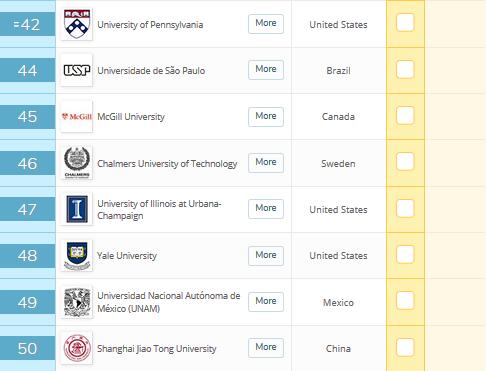Check the compare box for Shanghai Jiao Tong
The width and height of the screenshot is (486, 371).
coord(405,347)
